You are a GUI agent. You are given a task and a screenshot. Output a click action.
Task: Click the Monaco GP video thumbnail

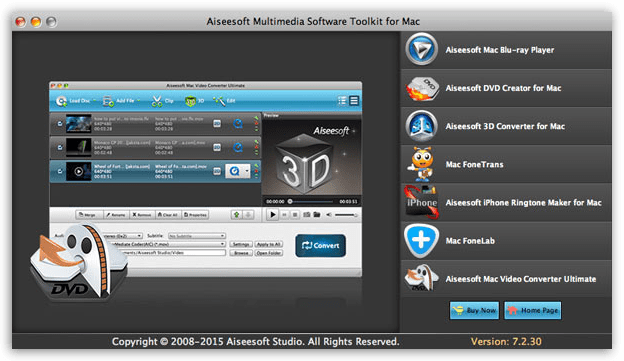(78, 147)
